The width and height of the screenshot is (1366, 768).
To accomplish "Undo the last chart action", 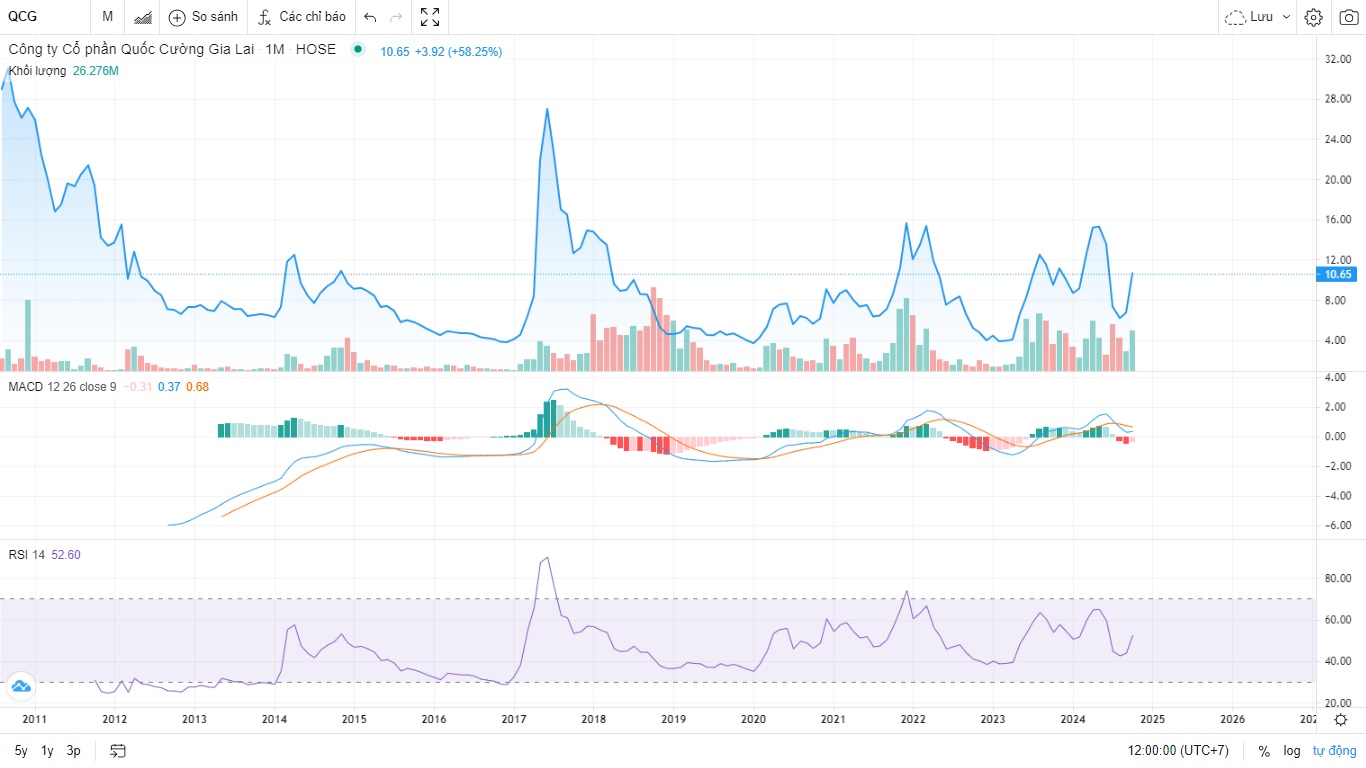I will 370,17.
